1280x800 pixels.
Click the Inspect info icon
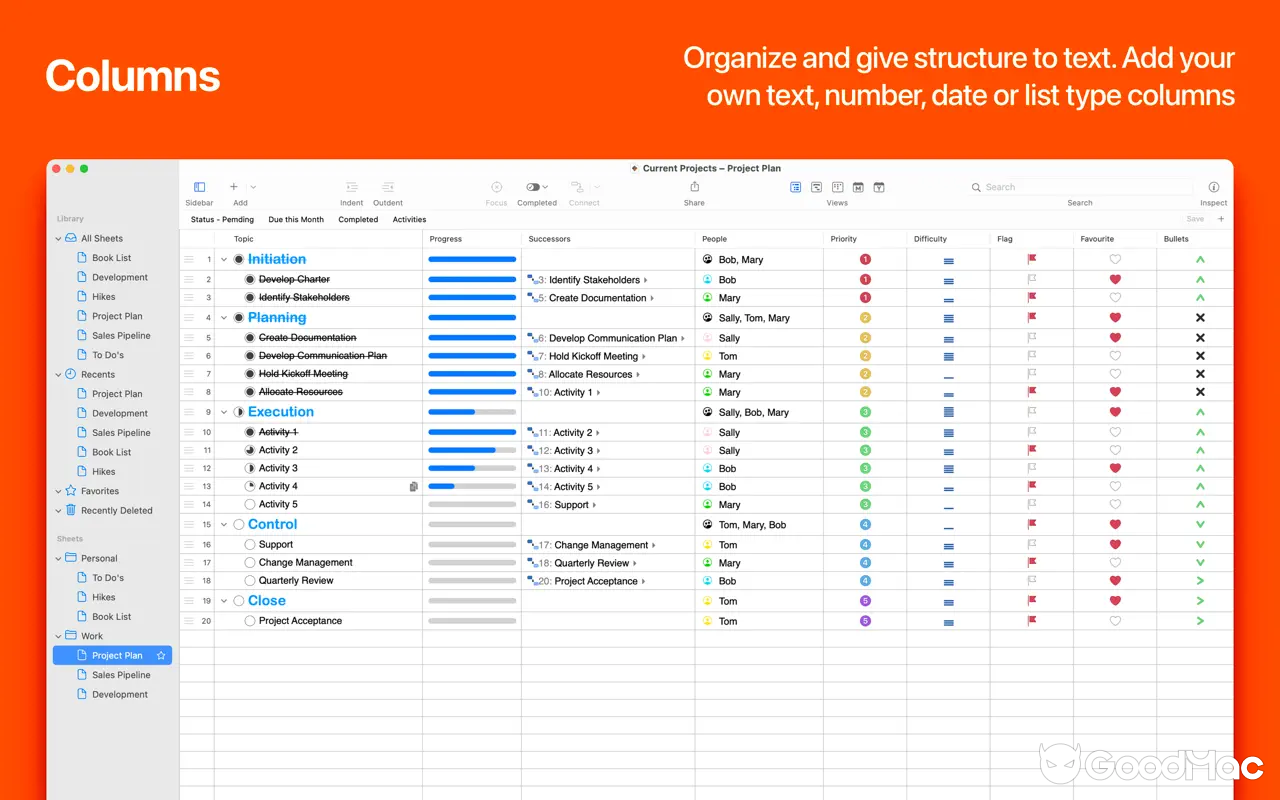1213,187
